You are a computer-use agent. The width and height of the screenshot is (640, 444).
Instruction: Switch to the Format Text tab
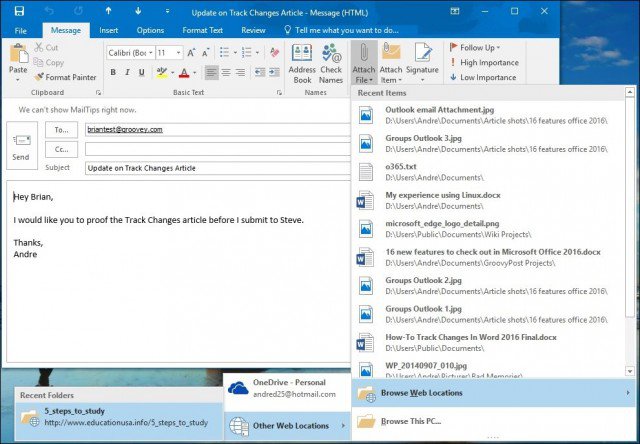click(202, 30)
